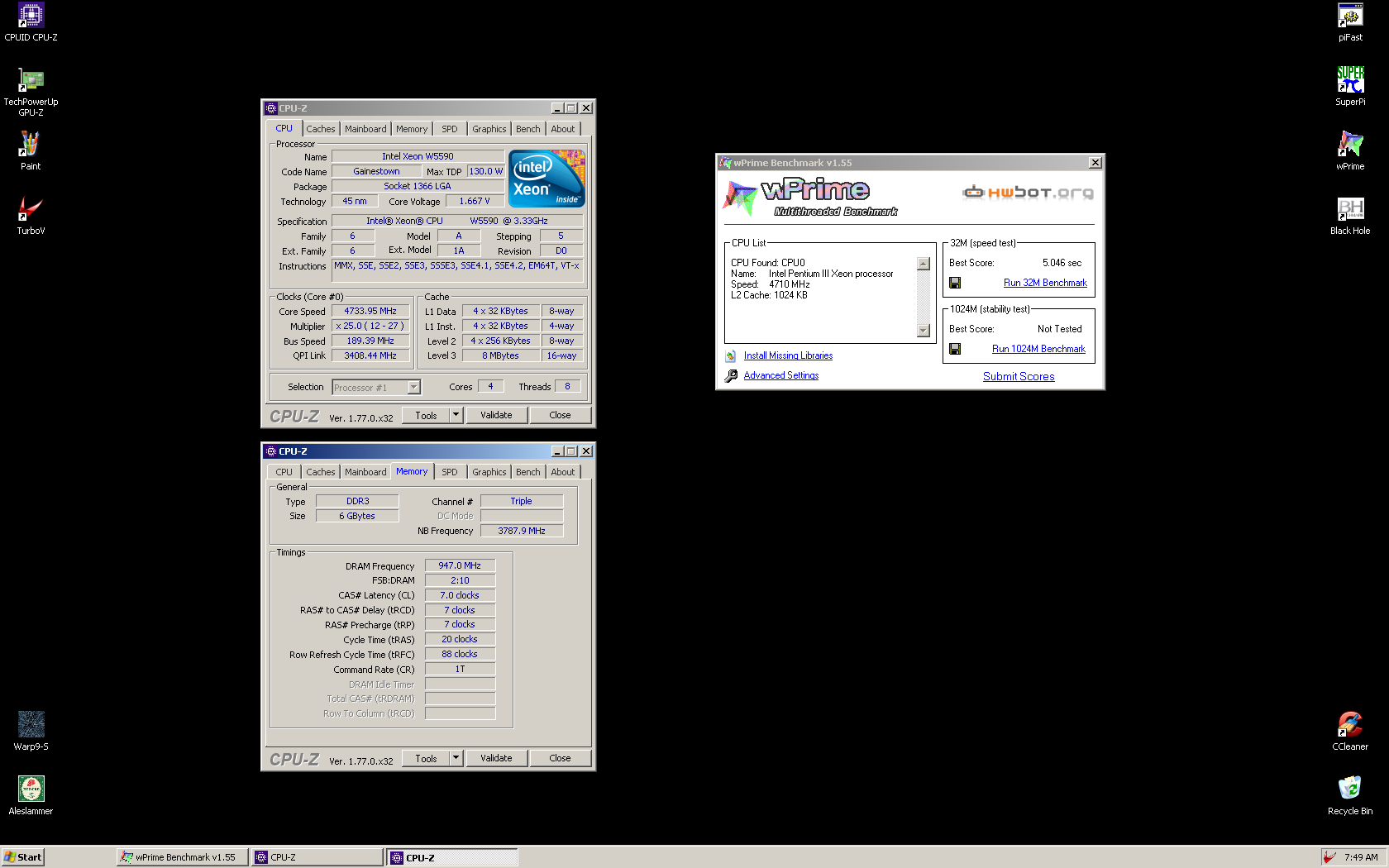The image size is (1389, 868).
Task: Click the Submit Scores link
Action: pos(1019,376)
